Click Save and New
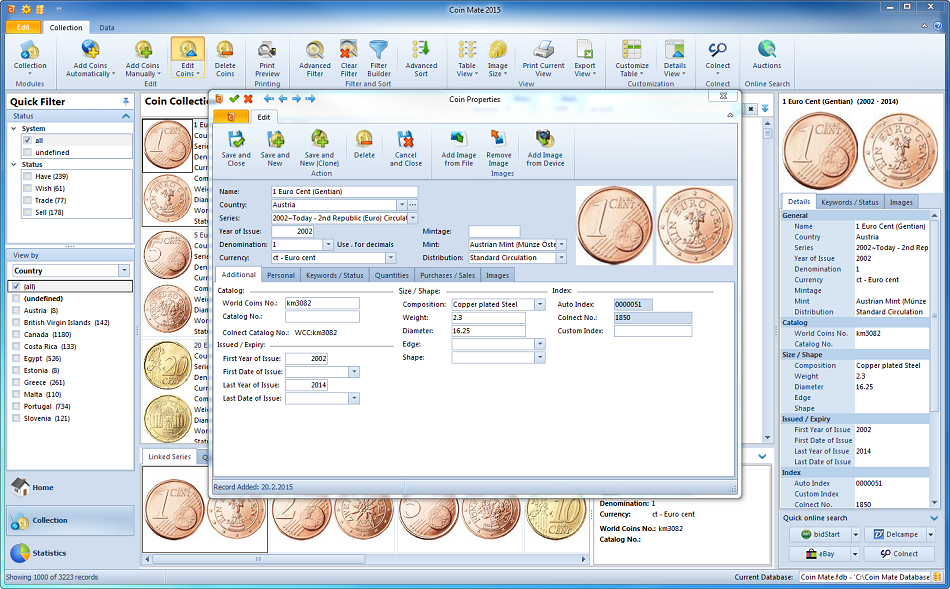The image size is (950, 589). click(275, 148)
